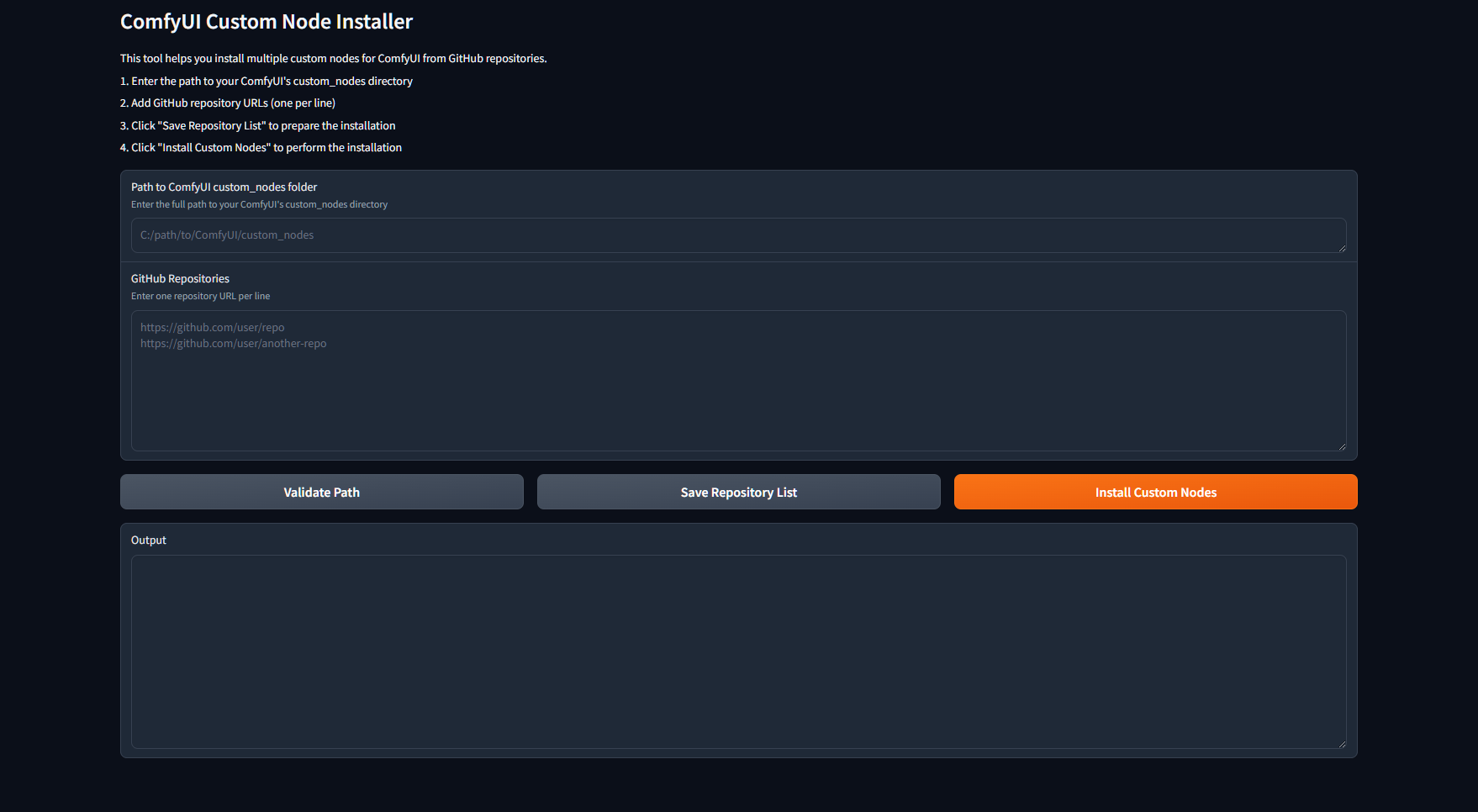Viewport: 1478px width, 812px height.
Task: Grab resize handle of GitHub Repositories textarea
Action: (x=1342, y=446)
